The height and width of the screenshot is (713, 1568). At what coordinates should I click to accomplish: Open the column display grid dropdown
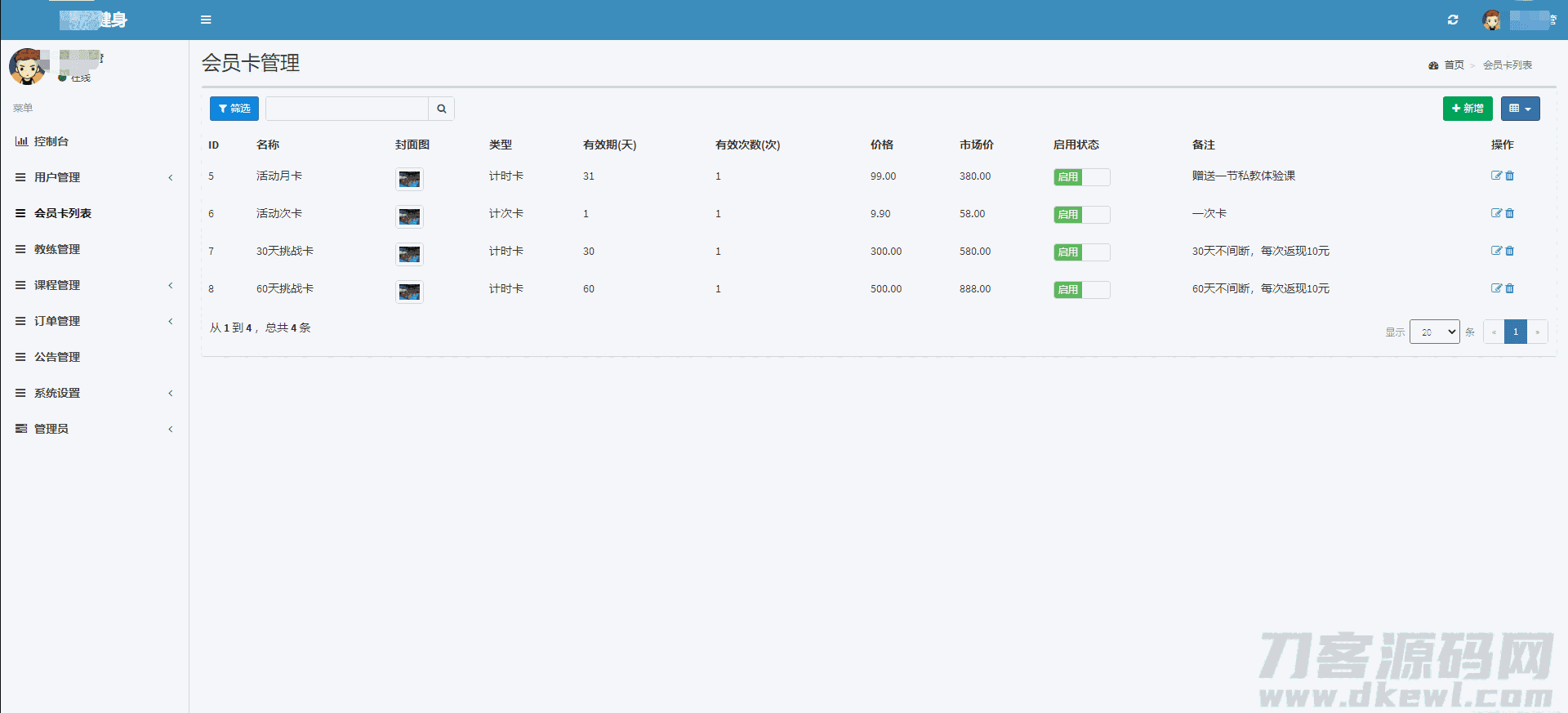(1520, 109)
